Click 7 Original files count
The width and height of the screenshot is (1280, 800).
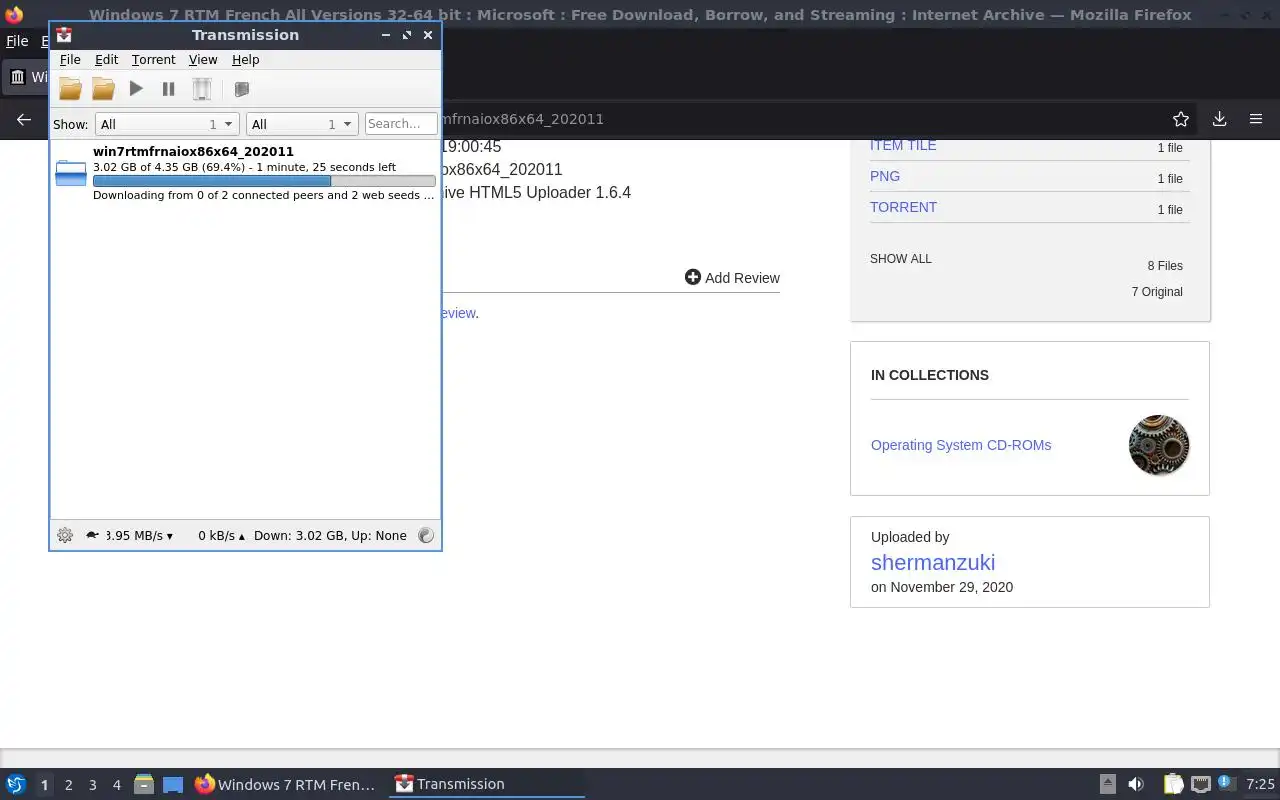click(1157, 292)
